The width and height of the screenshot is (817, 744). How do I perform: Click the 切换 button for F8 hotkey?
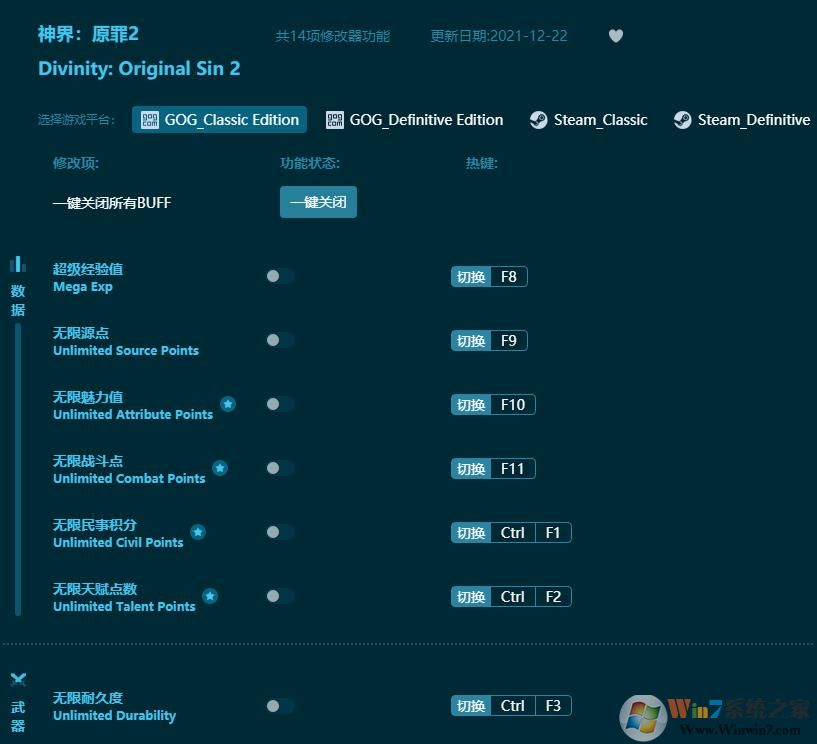(x=471, y=277)
